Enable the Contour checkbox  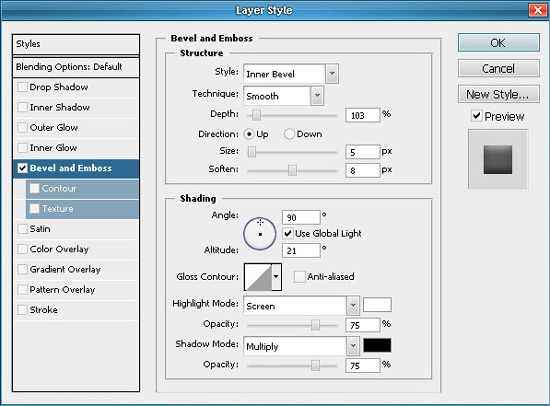point(34,188)
